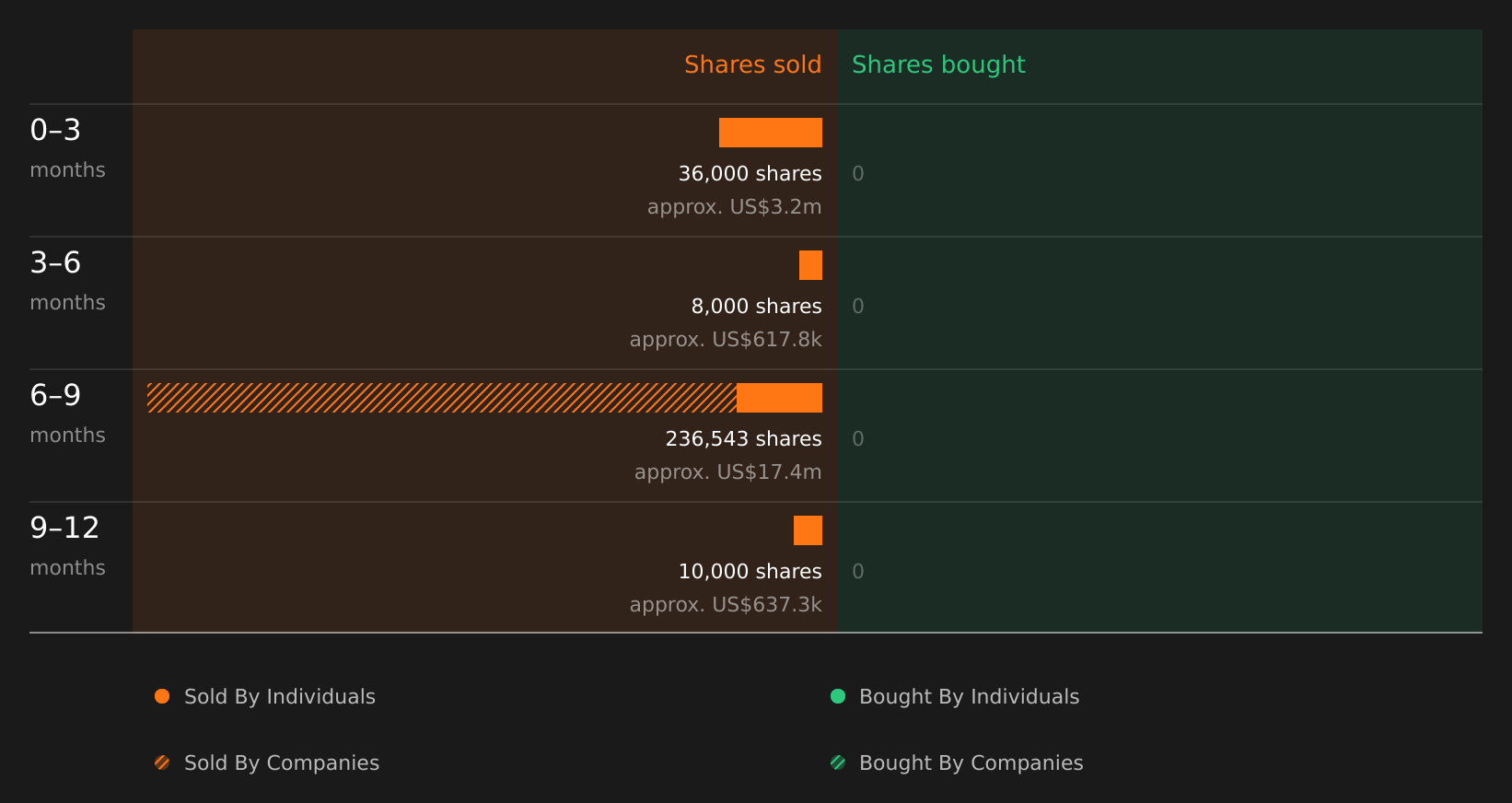1512x803 pixels.
Task: Click the 3–6 months orange bar
Action: point(810,265)
